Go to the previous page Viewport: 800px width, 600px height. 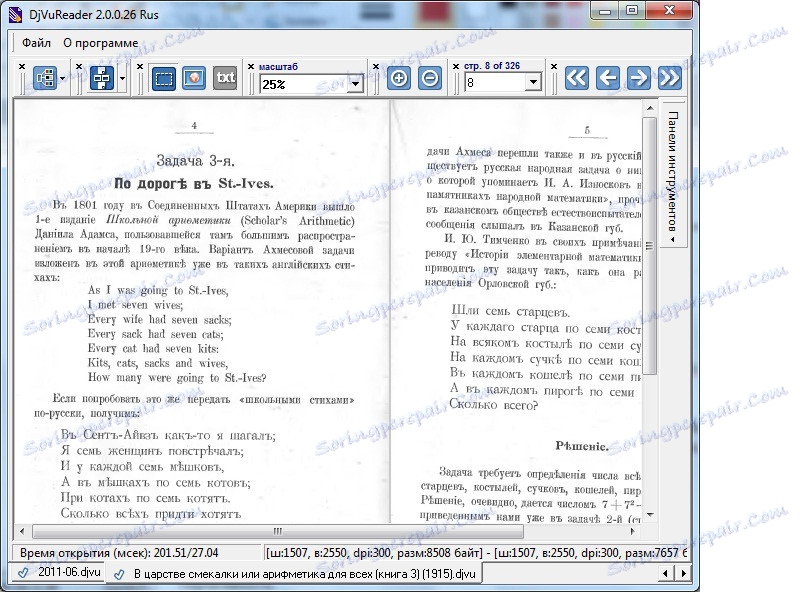(608, 78)
